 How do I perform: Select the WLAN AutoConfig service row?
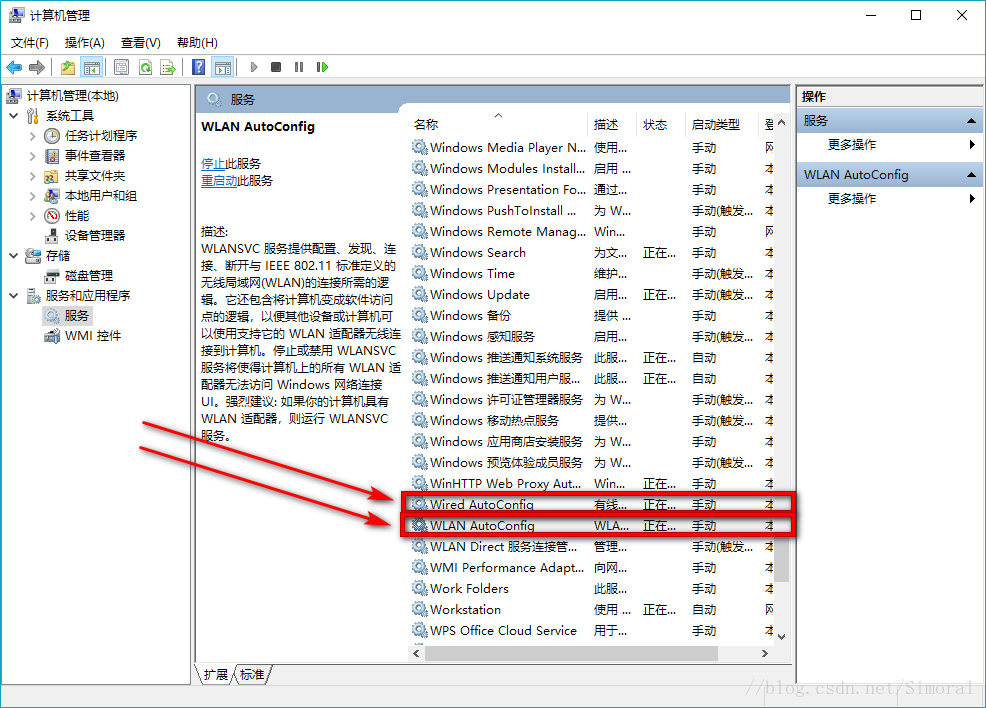pyautogui.click(x=592, y=526)
